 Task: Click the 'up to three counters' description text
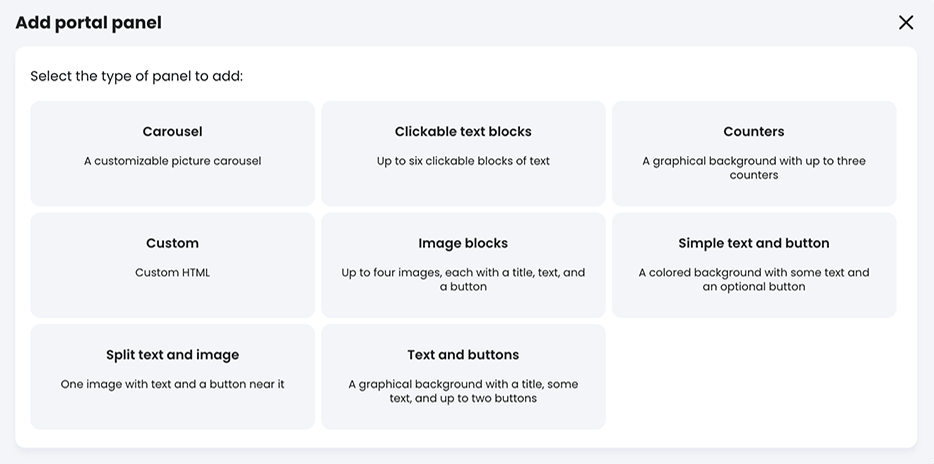[x=754, y=168]
